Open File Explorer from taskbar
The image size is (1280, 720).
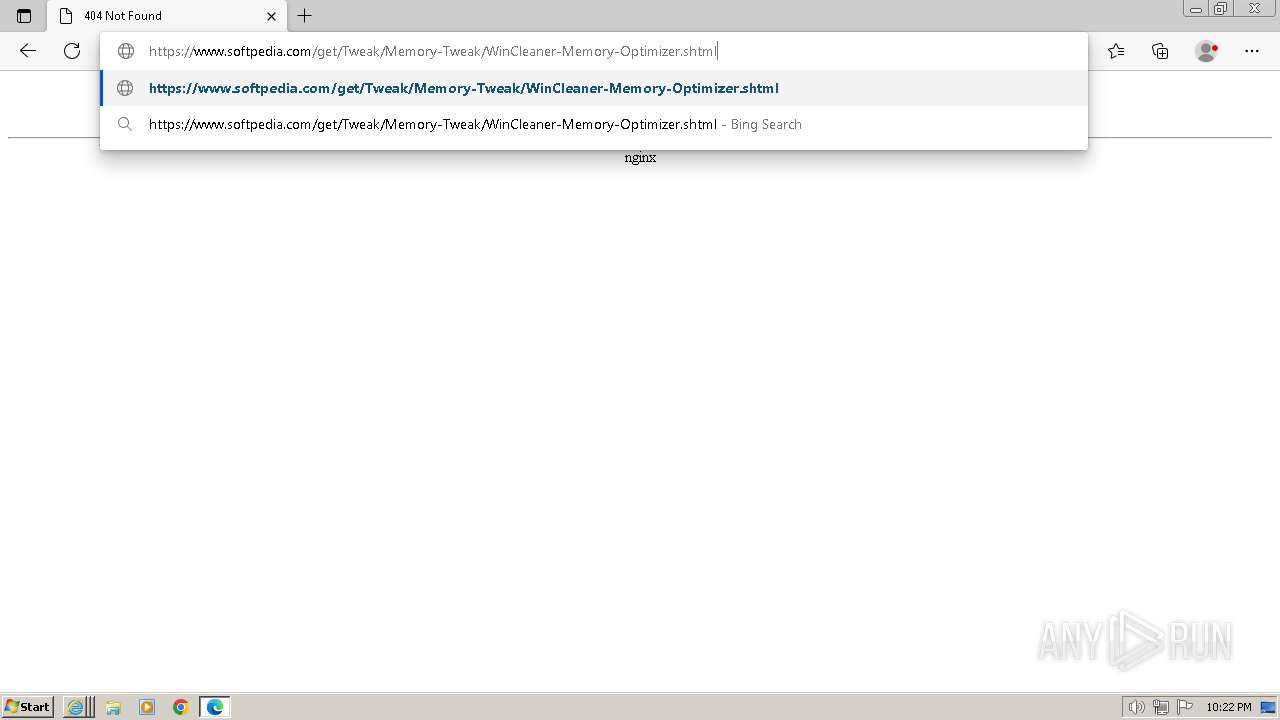pos(113,707)
